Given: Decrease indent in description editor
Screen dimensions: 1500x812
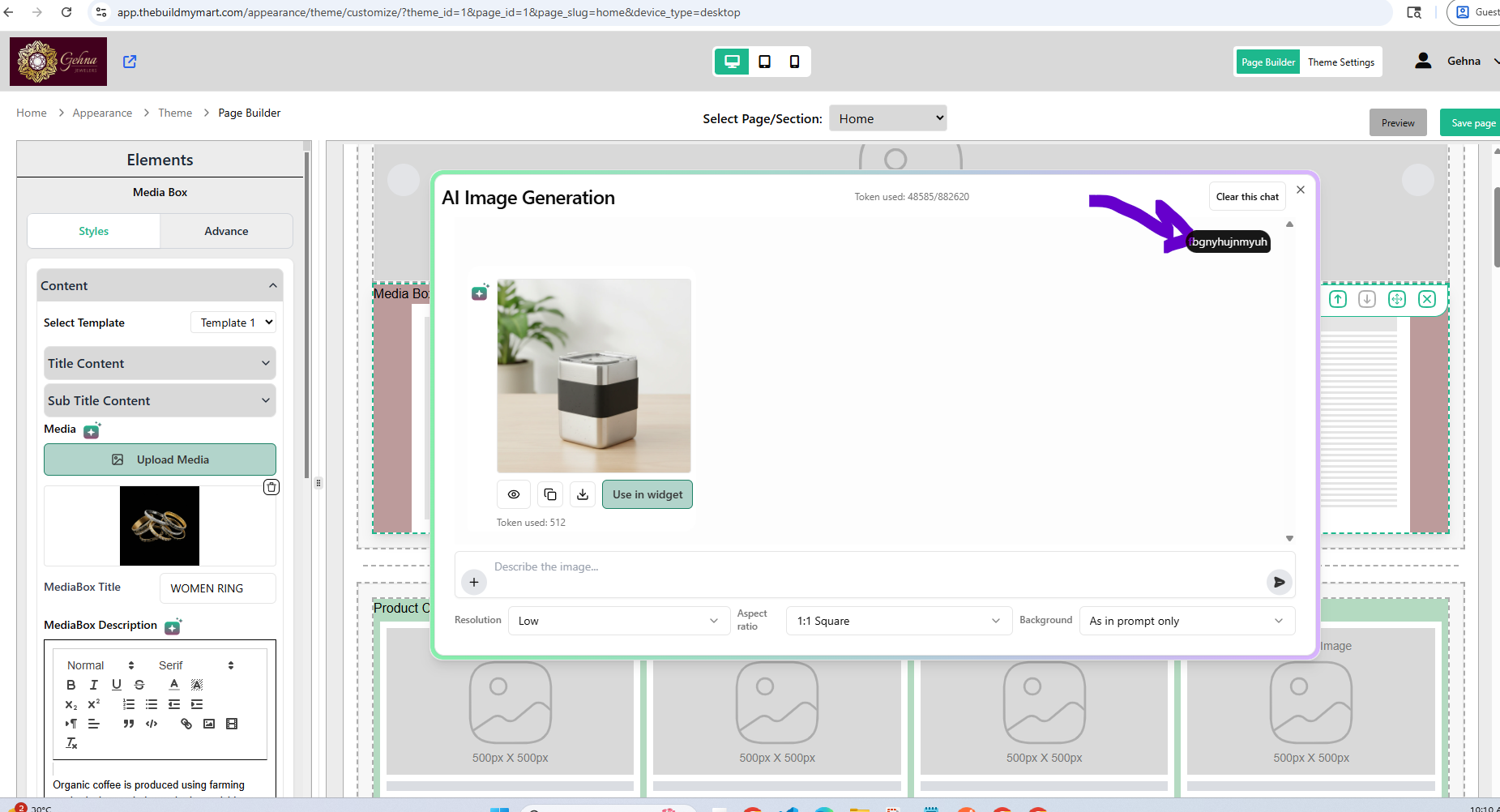Looking at the screenshot, I should click(174, 704).
